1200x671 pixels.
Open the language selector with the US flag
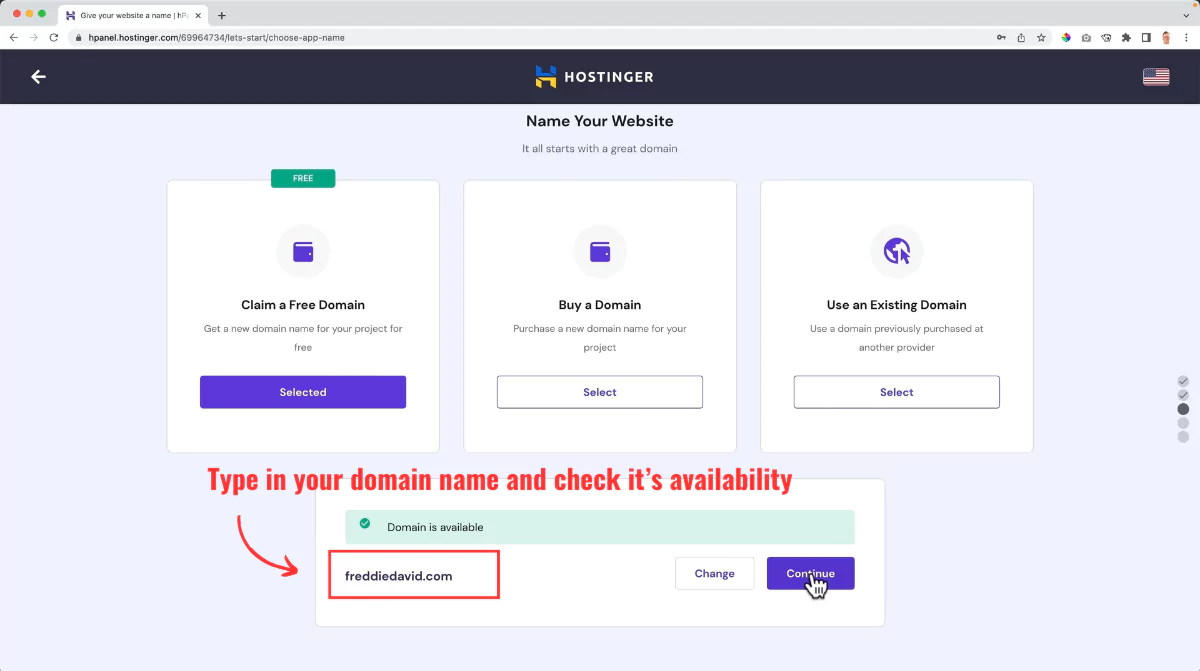1156,75
